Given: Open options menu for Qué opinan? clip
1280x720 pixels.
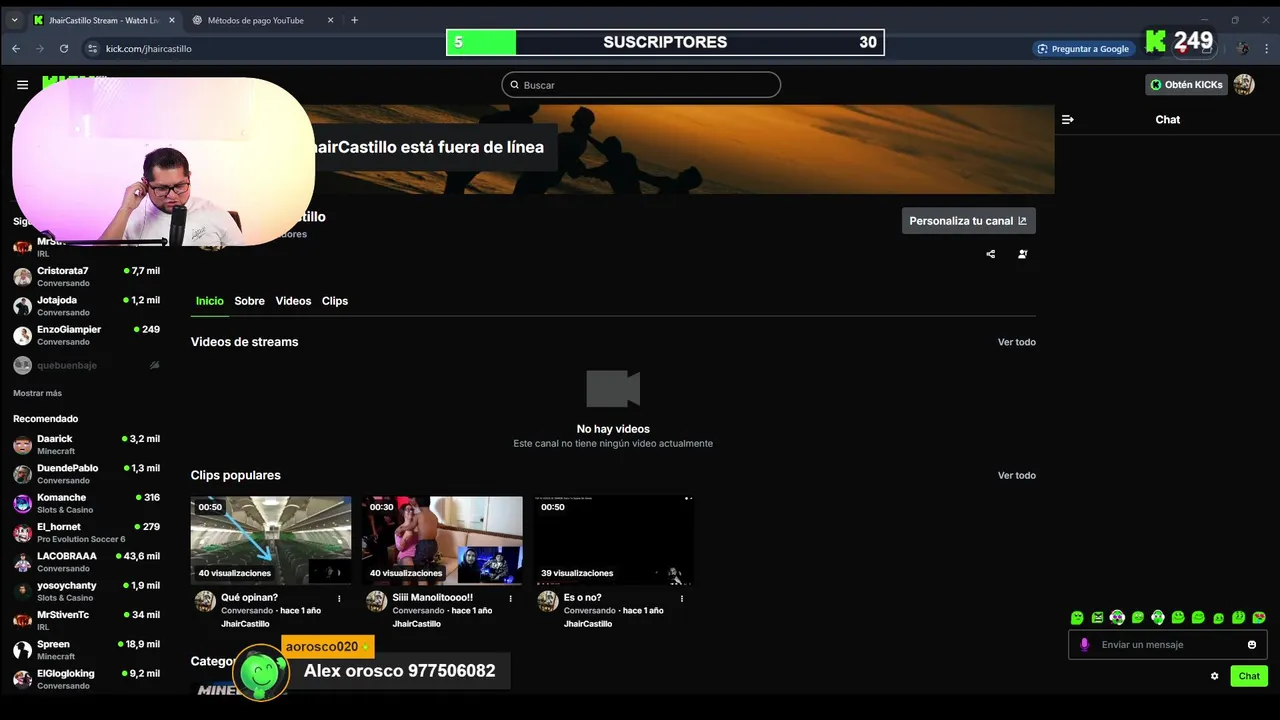Looking at the screenshot, I should 340,599.
